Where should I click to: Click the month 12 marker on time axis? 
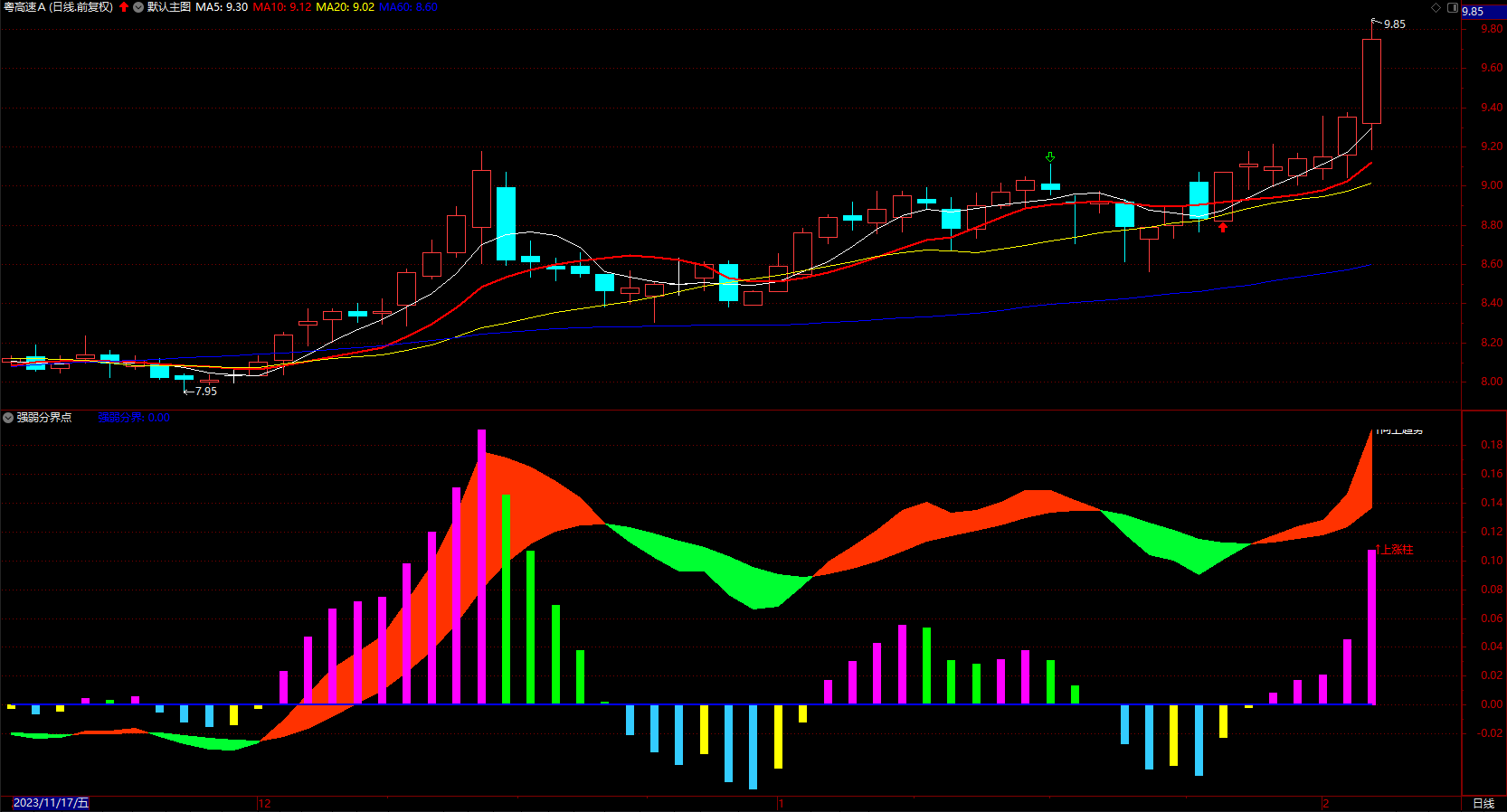(x=264, y=803)
